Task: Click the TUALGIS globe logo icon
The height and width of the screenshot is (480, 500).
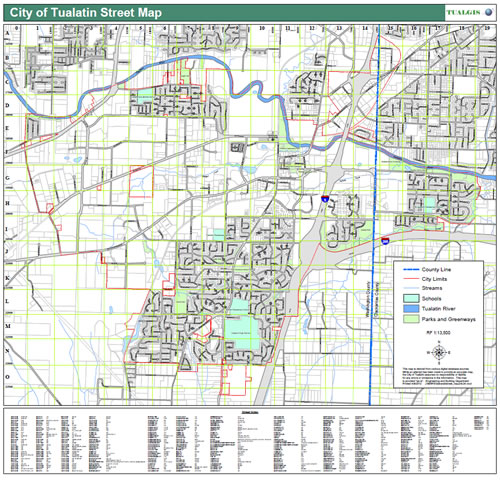Action: (488, 13)
